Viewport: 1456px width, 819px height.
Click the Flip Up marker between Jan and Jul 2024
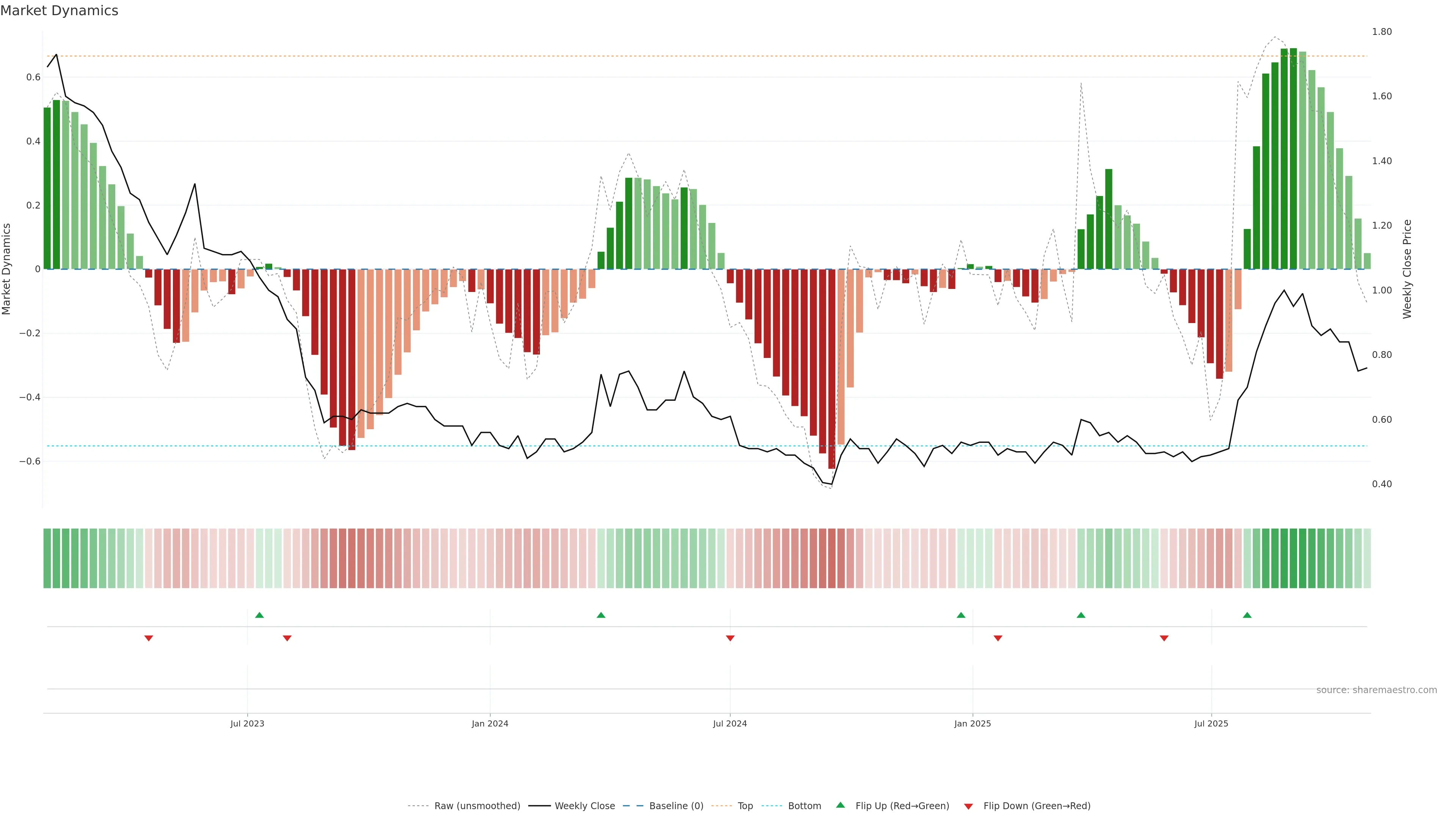click(601, 615)
